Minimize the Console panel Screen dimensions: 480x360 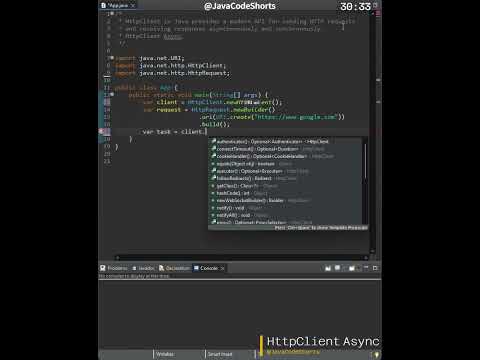366,268
